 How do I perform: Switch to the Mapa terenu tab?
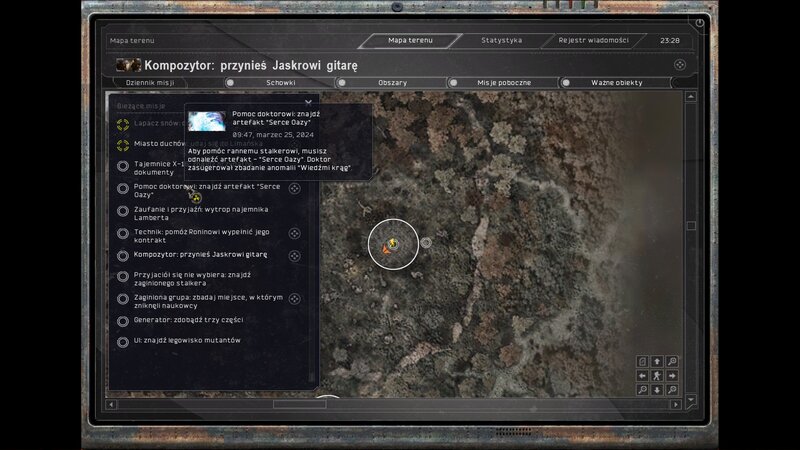(410, 40)
